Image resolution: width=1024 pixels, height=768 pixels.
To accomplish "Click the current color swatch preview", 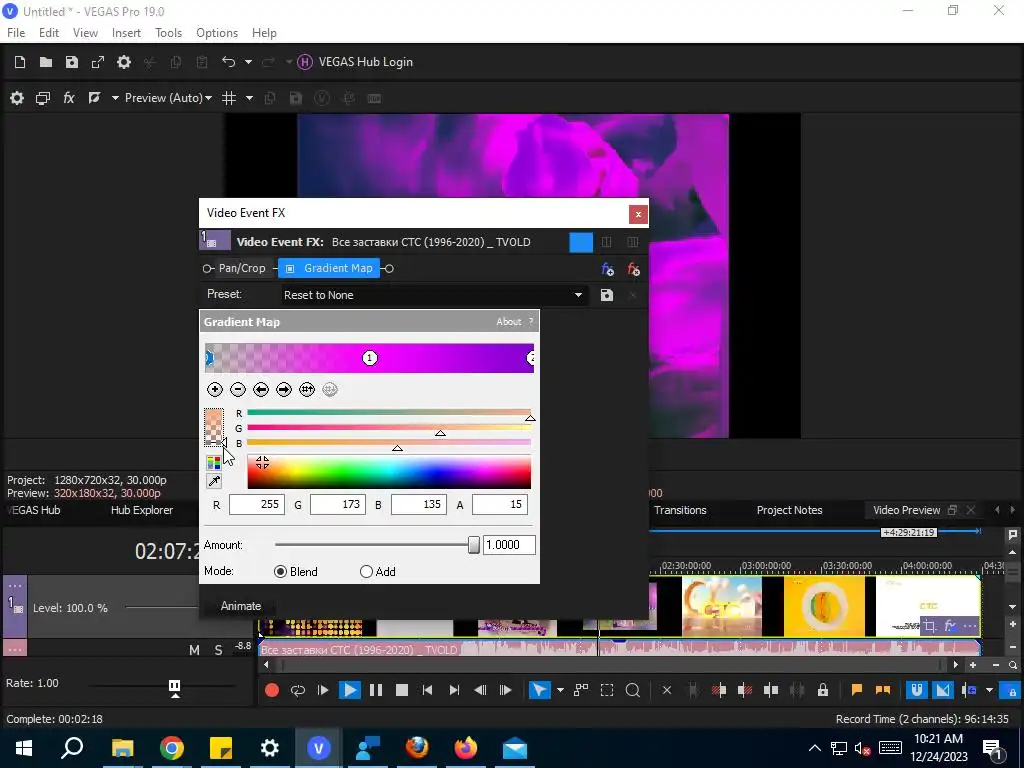I will [214, 427].
